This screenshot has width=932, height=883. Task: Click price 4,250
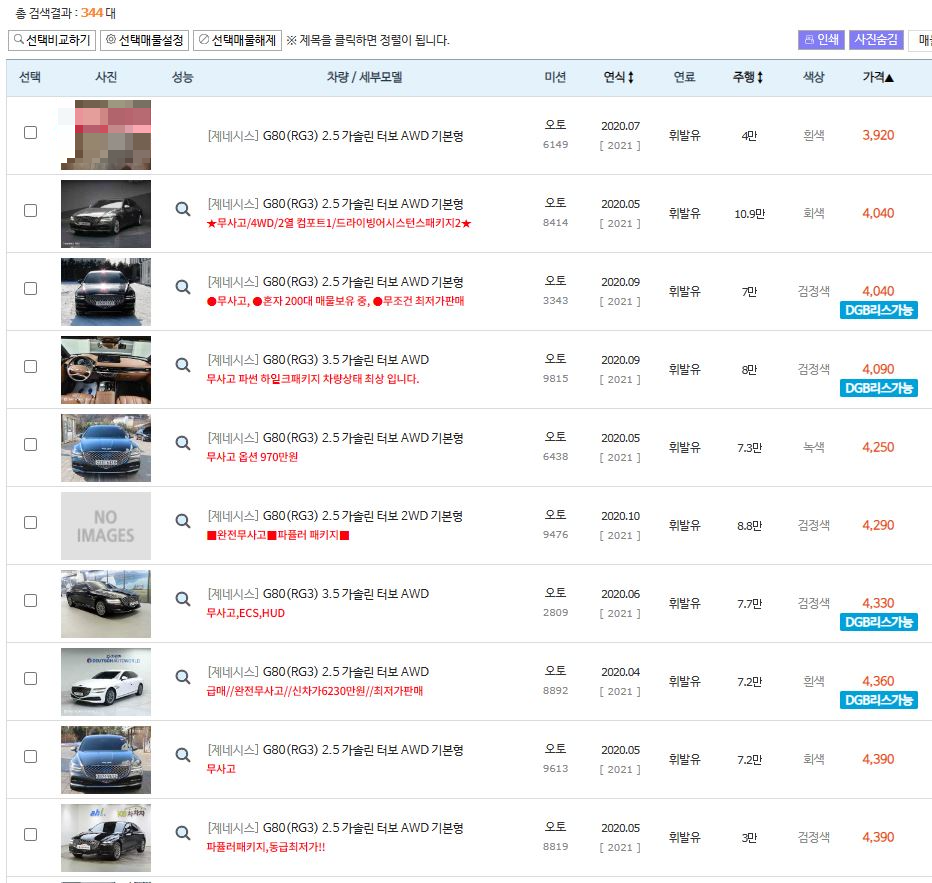pyautogui.click(x=878, y=447)
